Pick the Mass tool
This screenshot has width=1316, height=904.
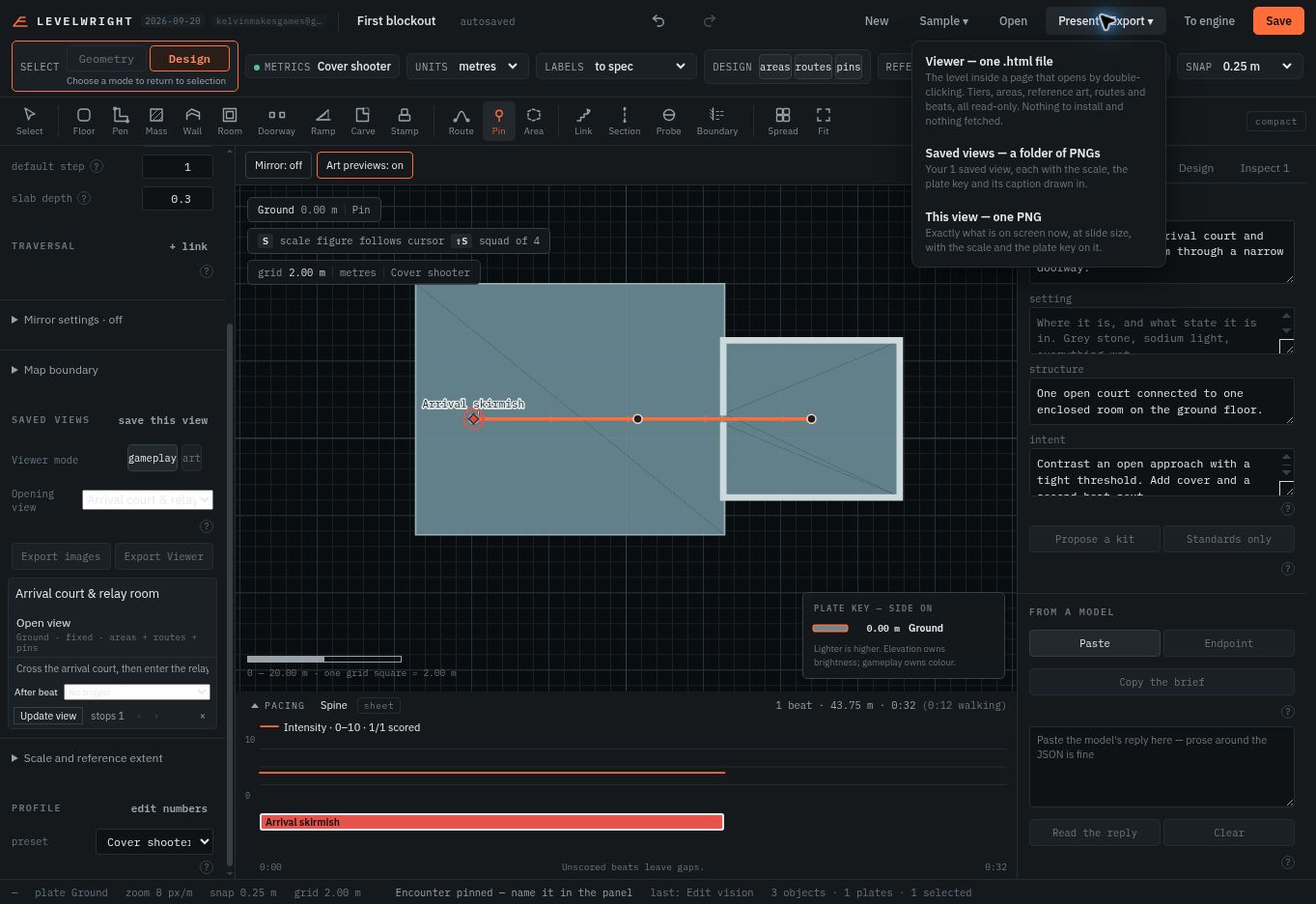coord(156,121)
